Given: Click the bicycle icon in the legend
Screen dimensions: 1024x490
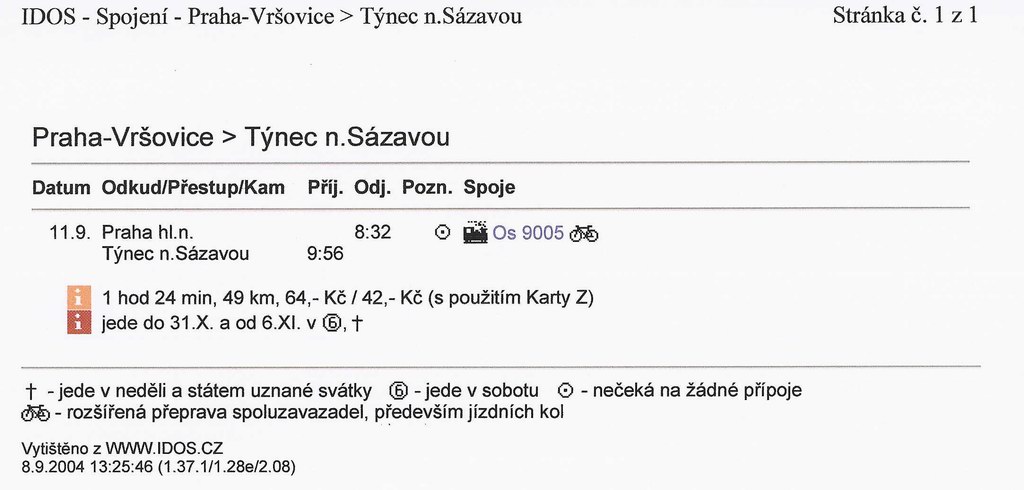Looking at the screenshot, I should (35, 413).
